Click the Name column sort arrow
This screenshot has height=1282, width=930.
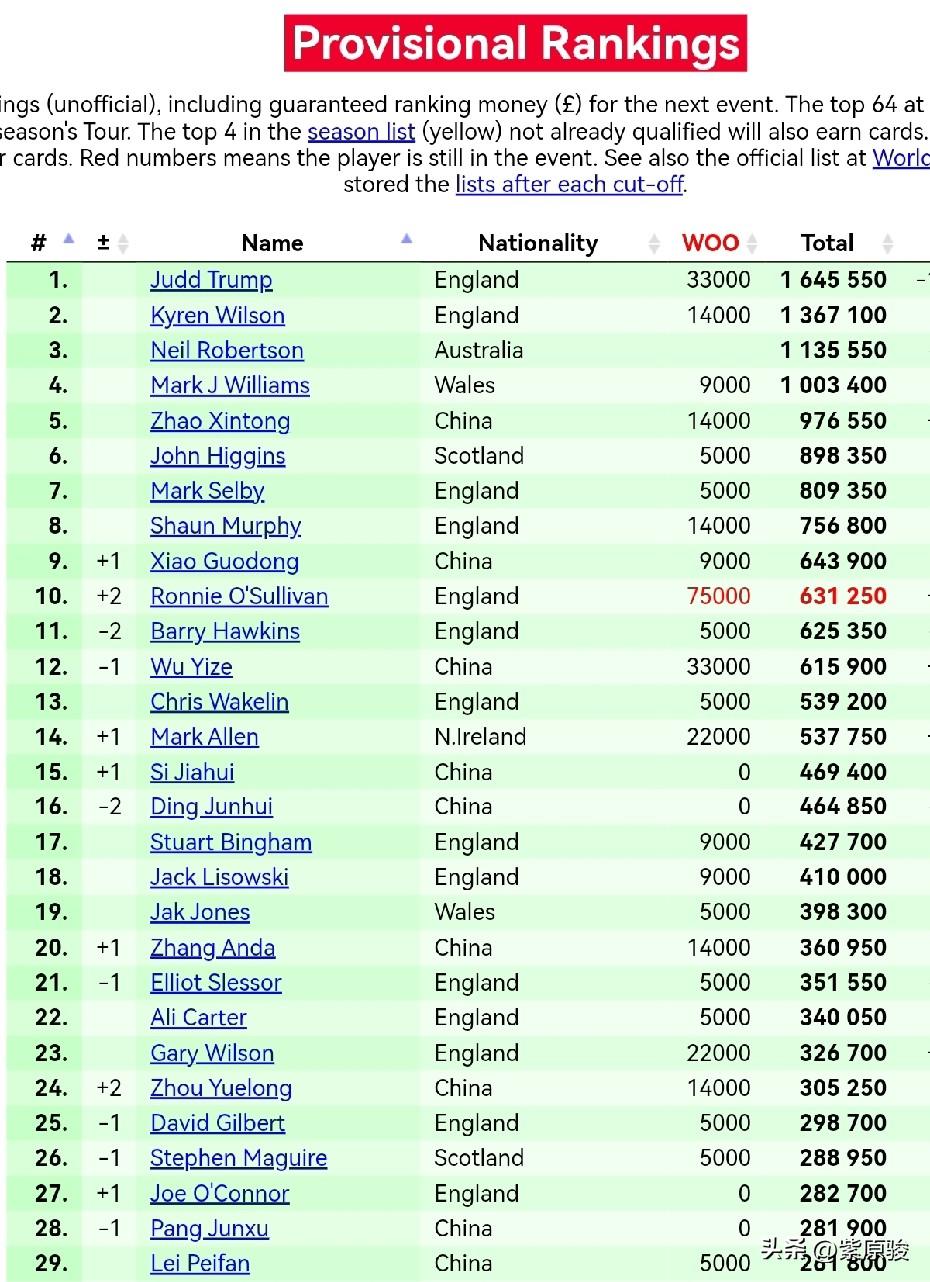point(406,239)
